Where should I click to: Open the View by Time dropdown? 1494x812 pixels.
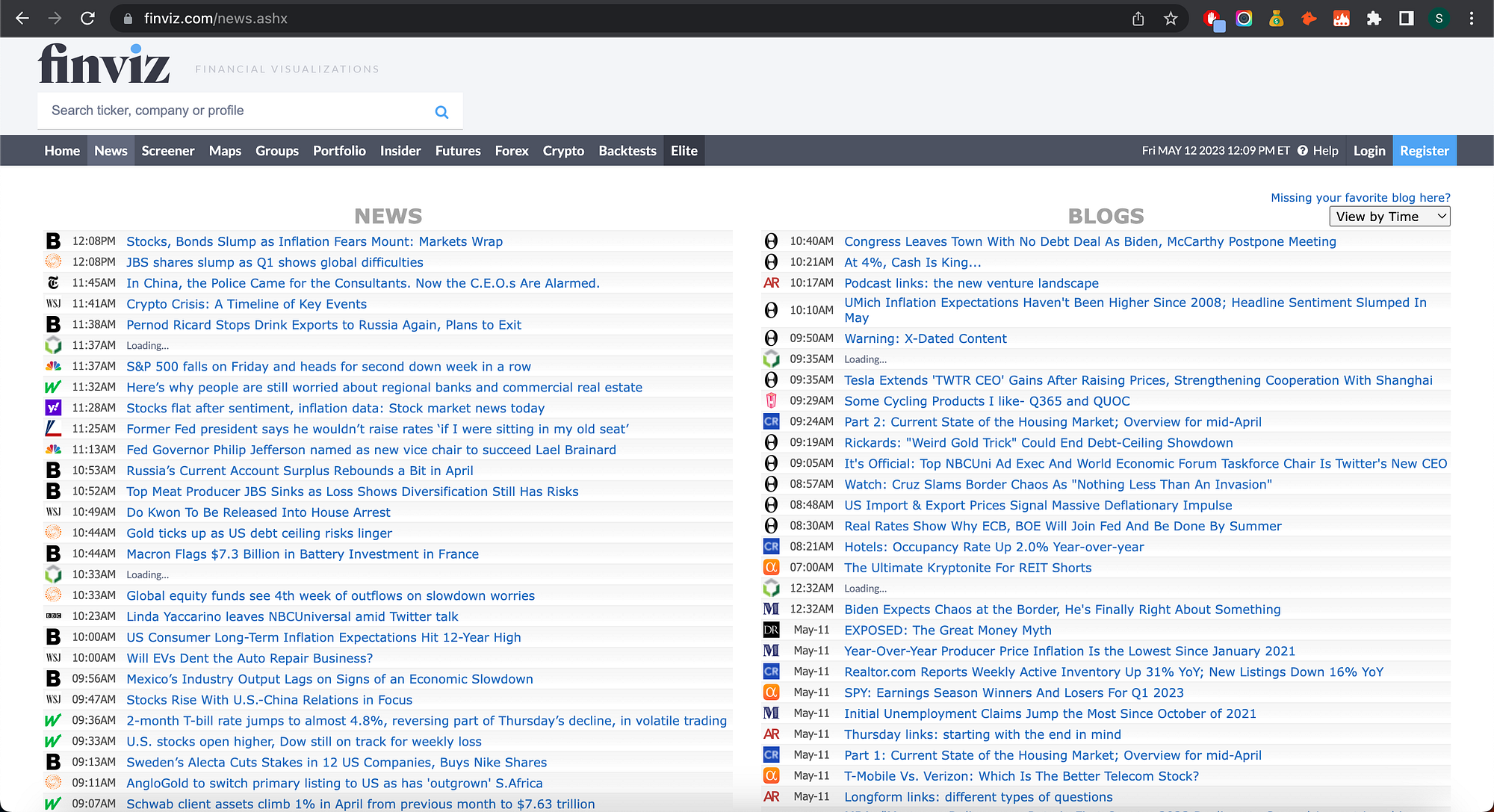pyautogui.click(x=1390, y=217)
